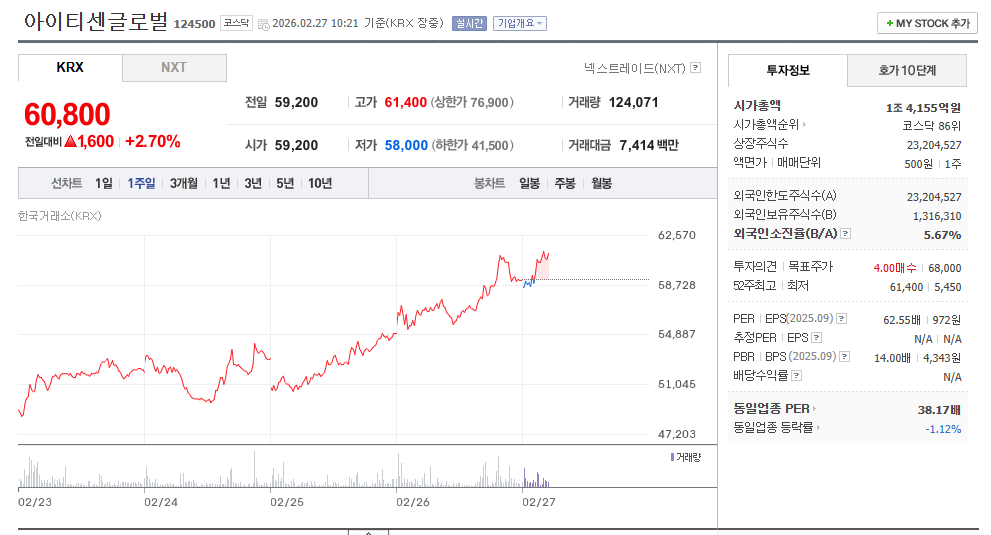Click help icon beside 배당수익률
Image resolution: width=991 pixels, height=535 pixels.
pyautogui.click(x=796, y=375)
